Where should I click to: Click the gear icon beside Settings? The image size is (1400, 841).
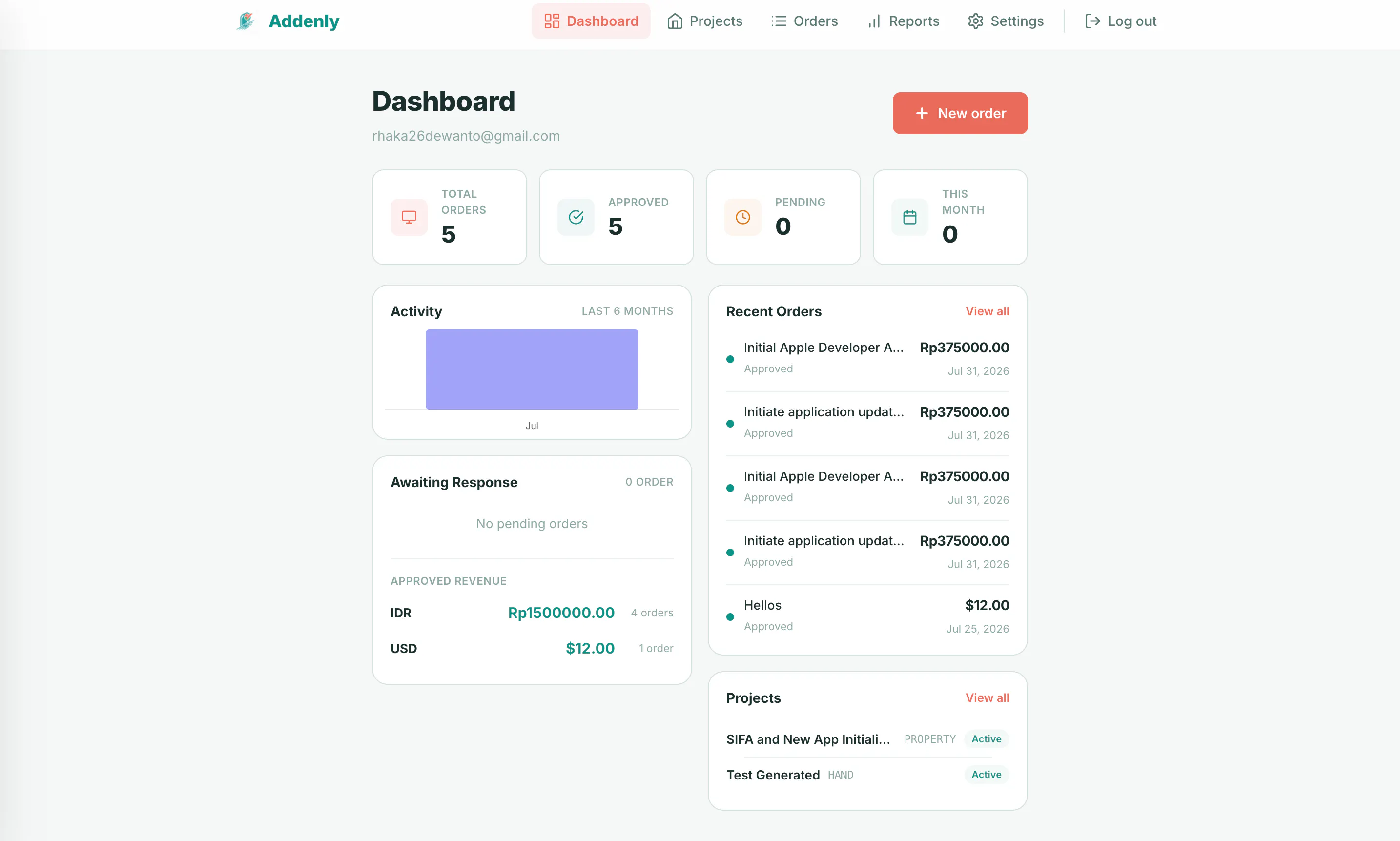click(976, 21)
